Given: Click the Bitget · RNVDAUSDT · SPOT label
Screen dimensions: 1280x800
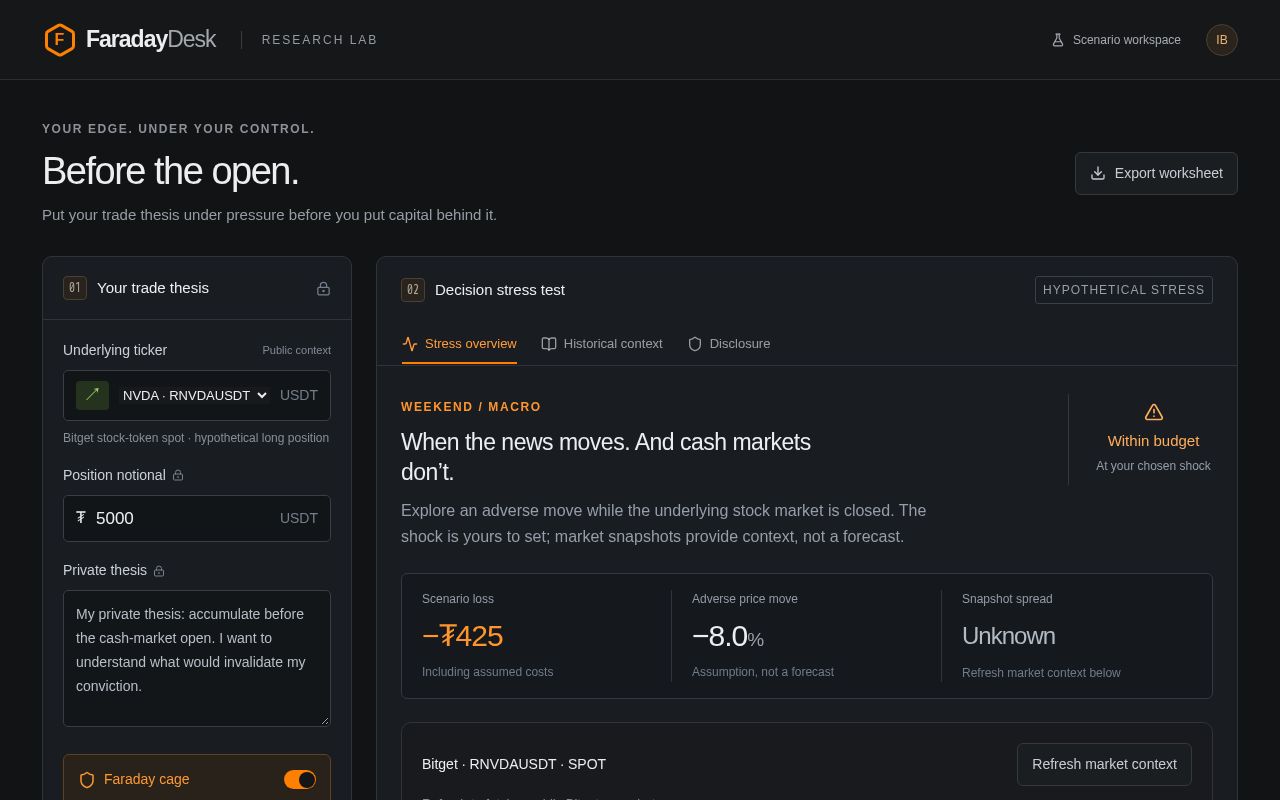Looking at the screenshot, I should click(514, 764).
